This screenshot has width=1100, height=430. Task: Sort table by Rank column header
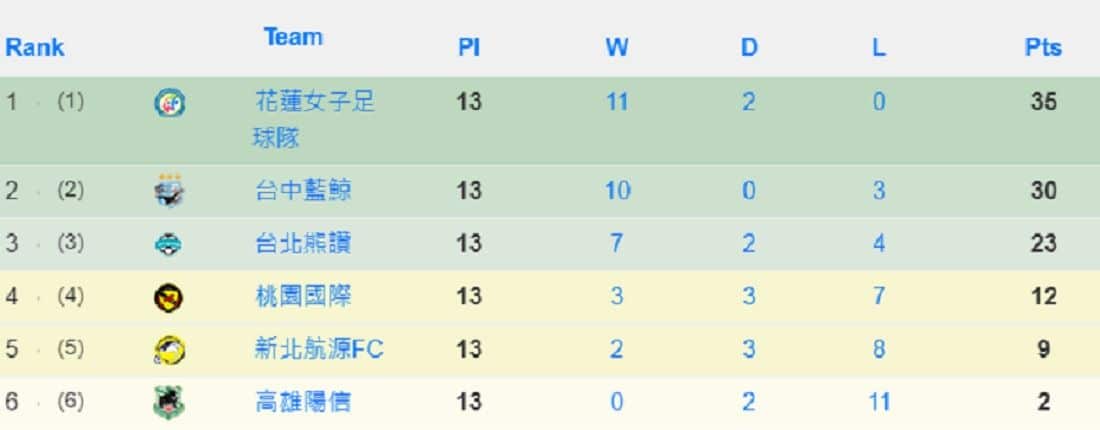tap(34, 48)
